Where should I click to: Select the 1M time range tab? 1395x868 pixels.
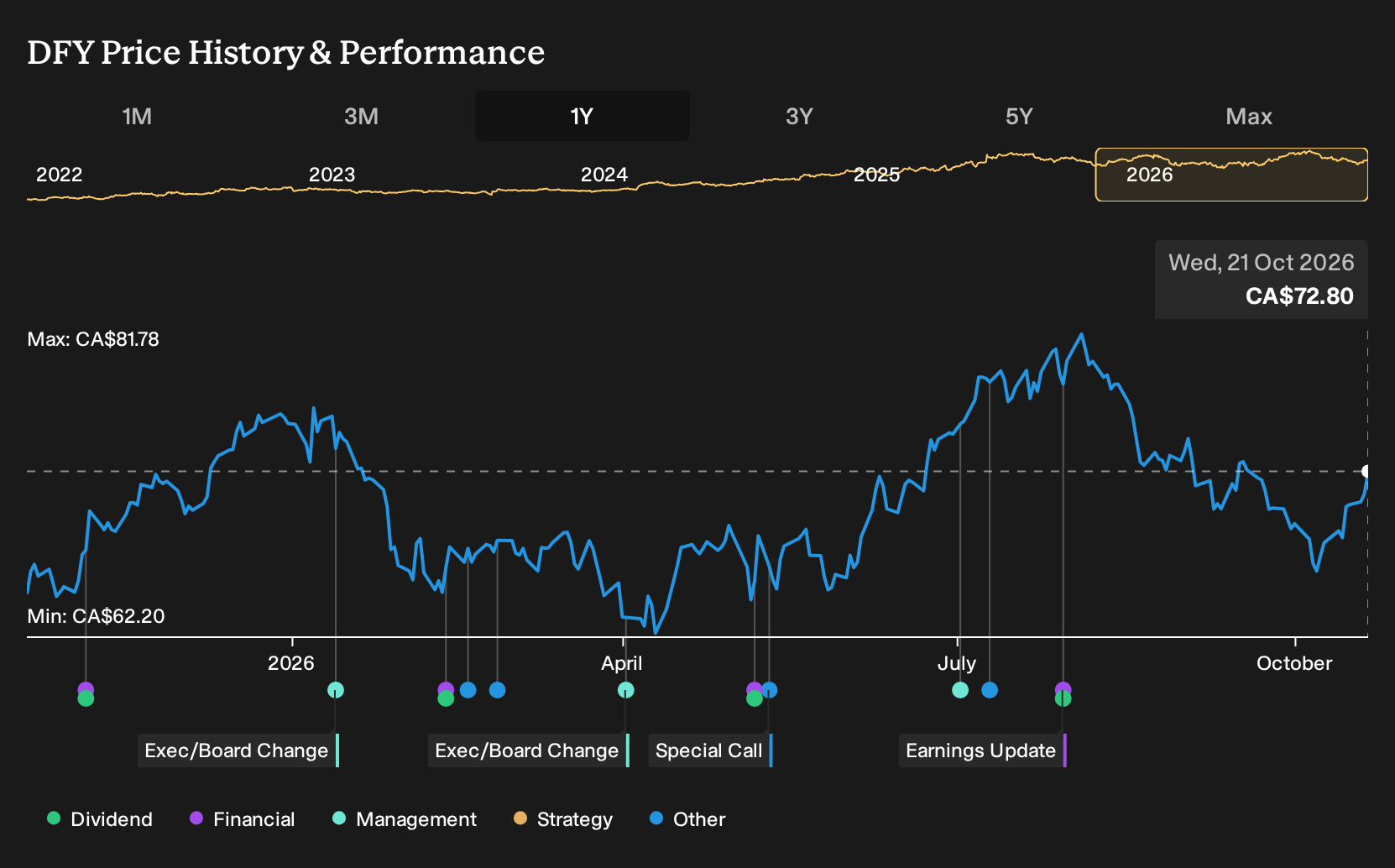(137, 116)
